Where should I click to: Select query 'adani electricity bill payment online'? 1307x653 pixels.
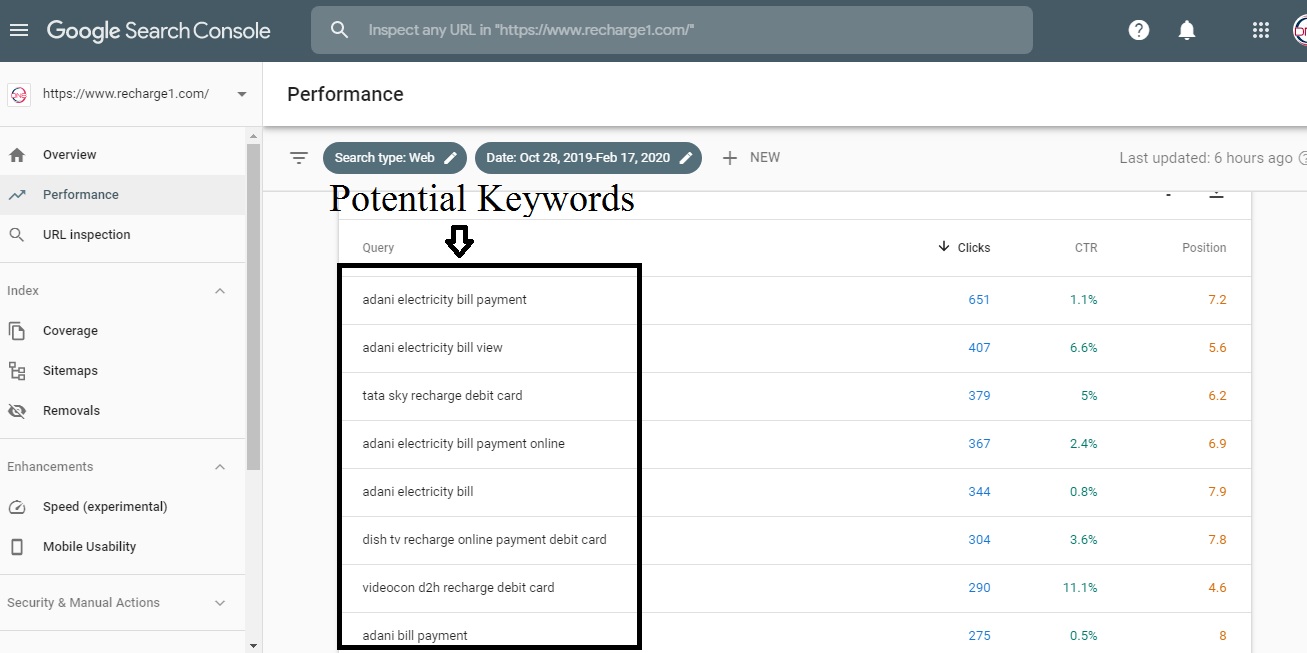(463, 444)
